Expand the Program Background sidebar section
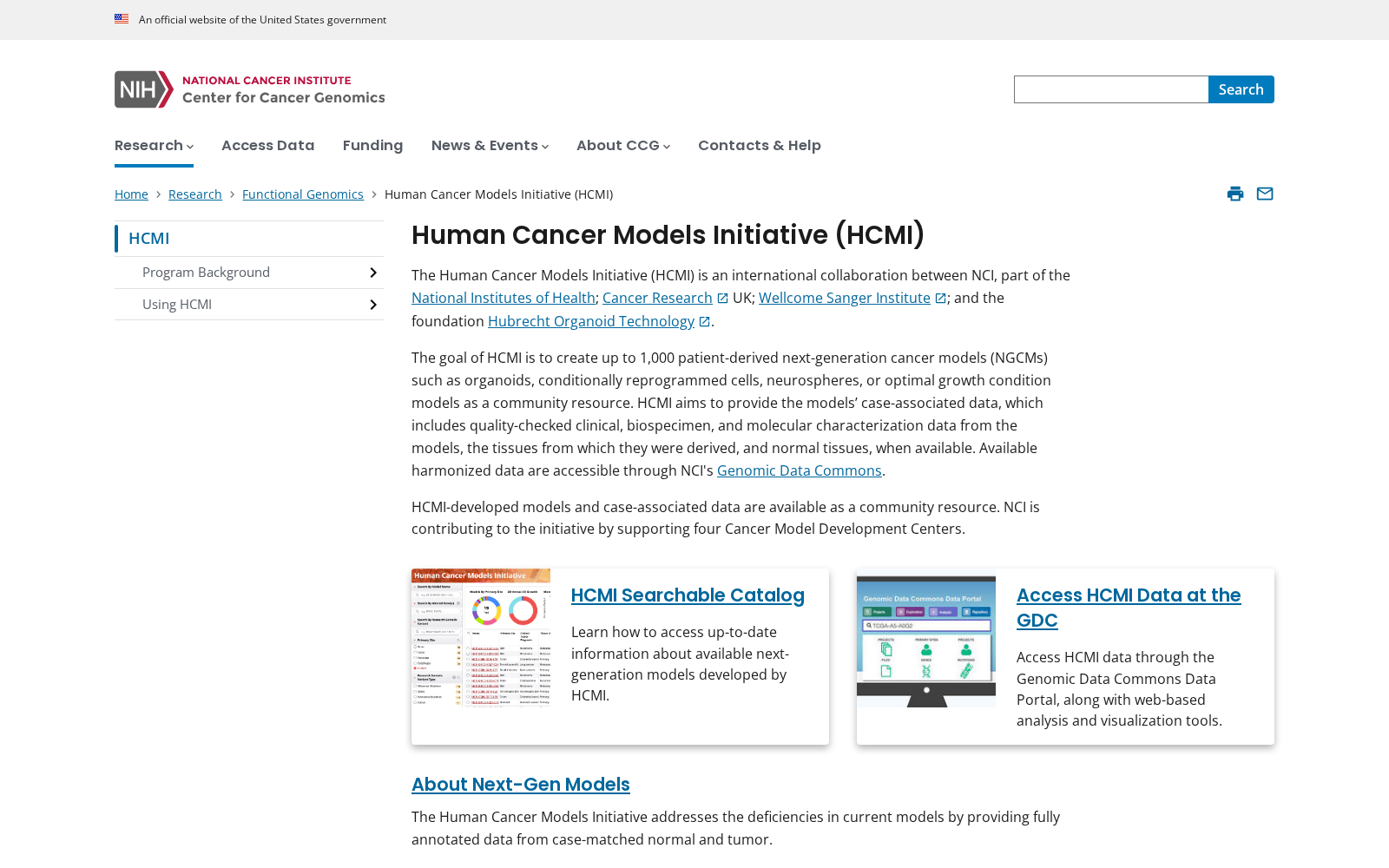 pos(373,273)
